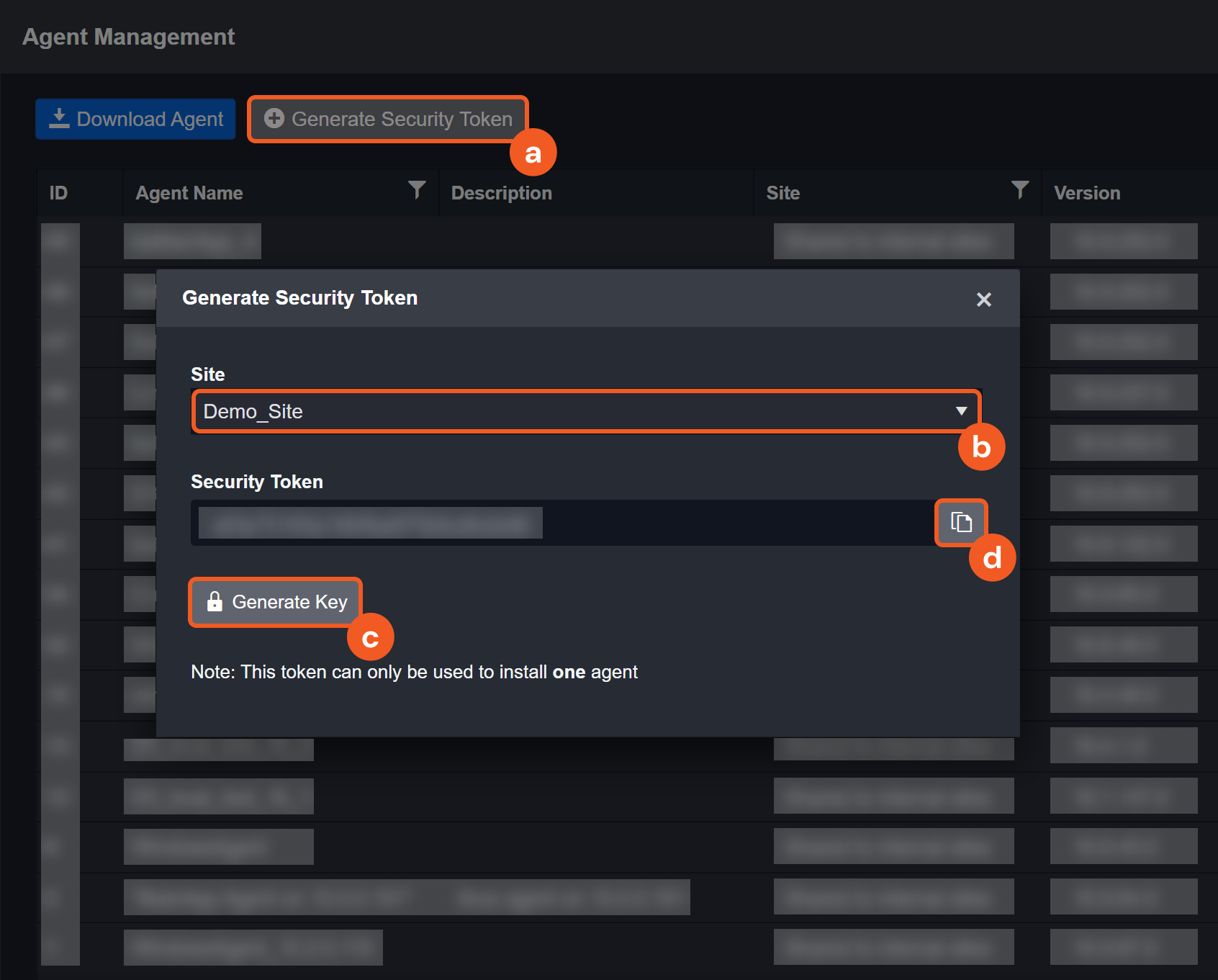Click the orange 'd' annotation marker
This screenshot has width=1218, height=980.
pyautogui.click(x=992, y=558)
